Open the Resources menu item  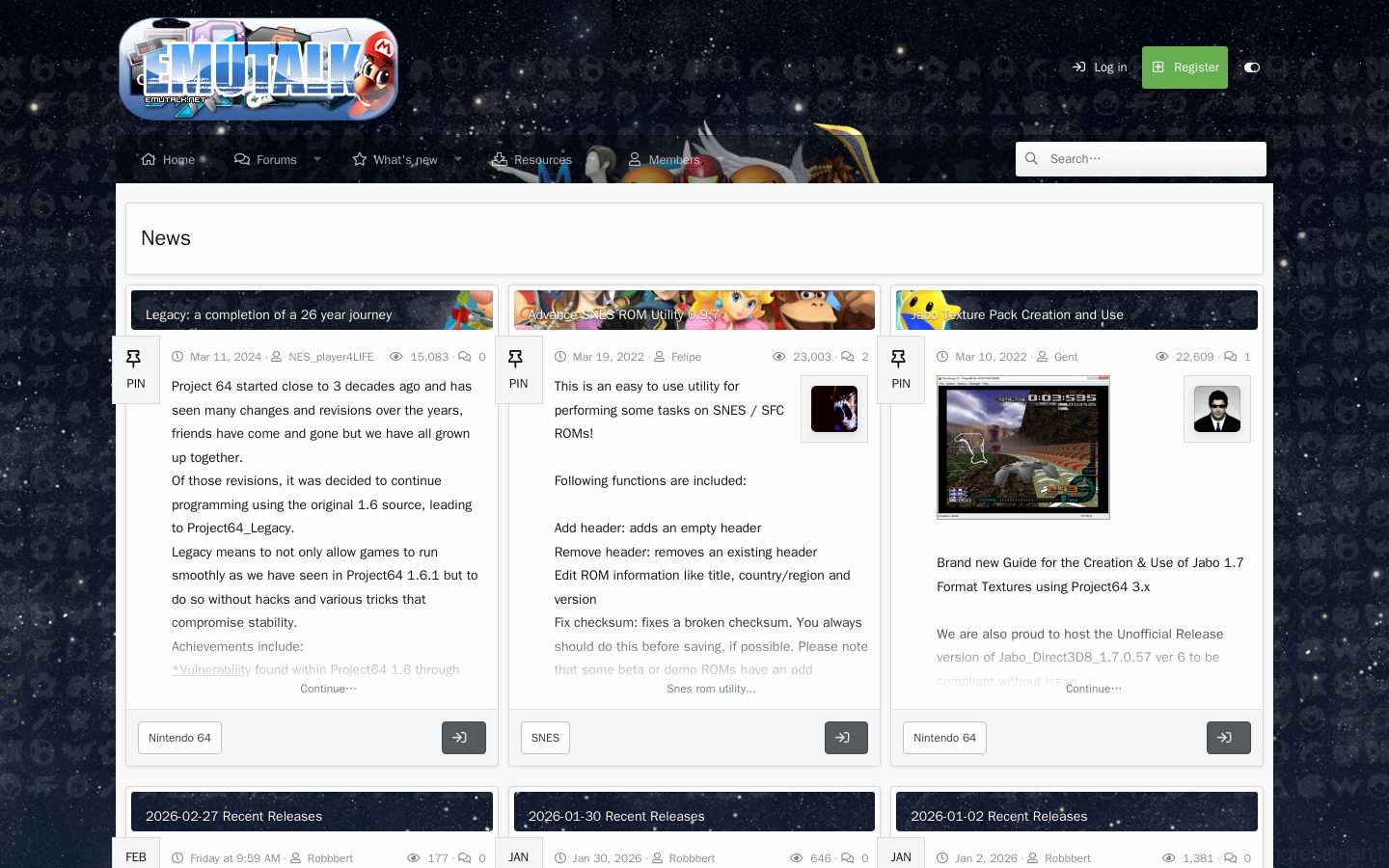[x=531, y=160]
